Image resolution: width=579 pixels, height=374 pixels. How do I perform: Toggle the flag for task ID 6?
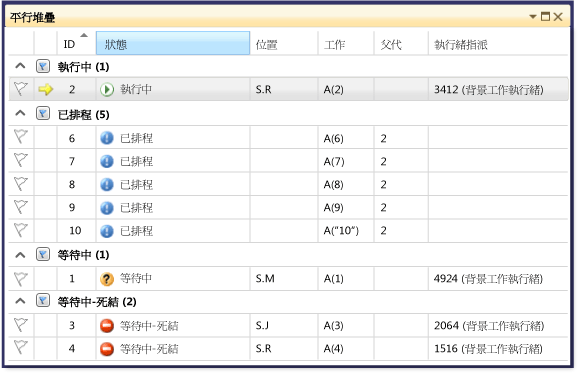(21, 137)
